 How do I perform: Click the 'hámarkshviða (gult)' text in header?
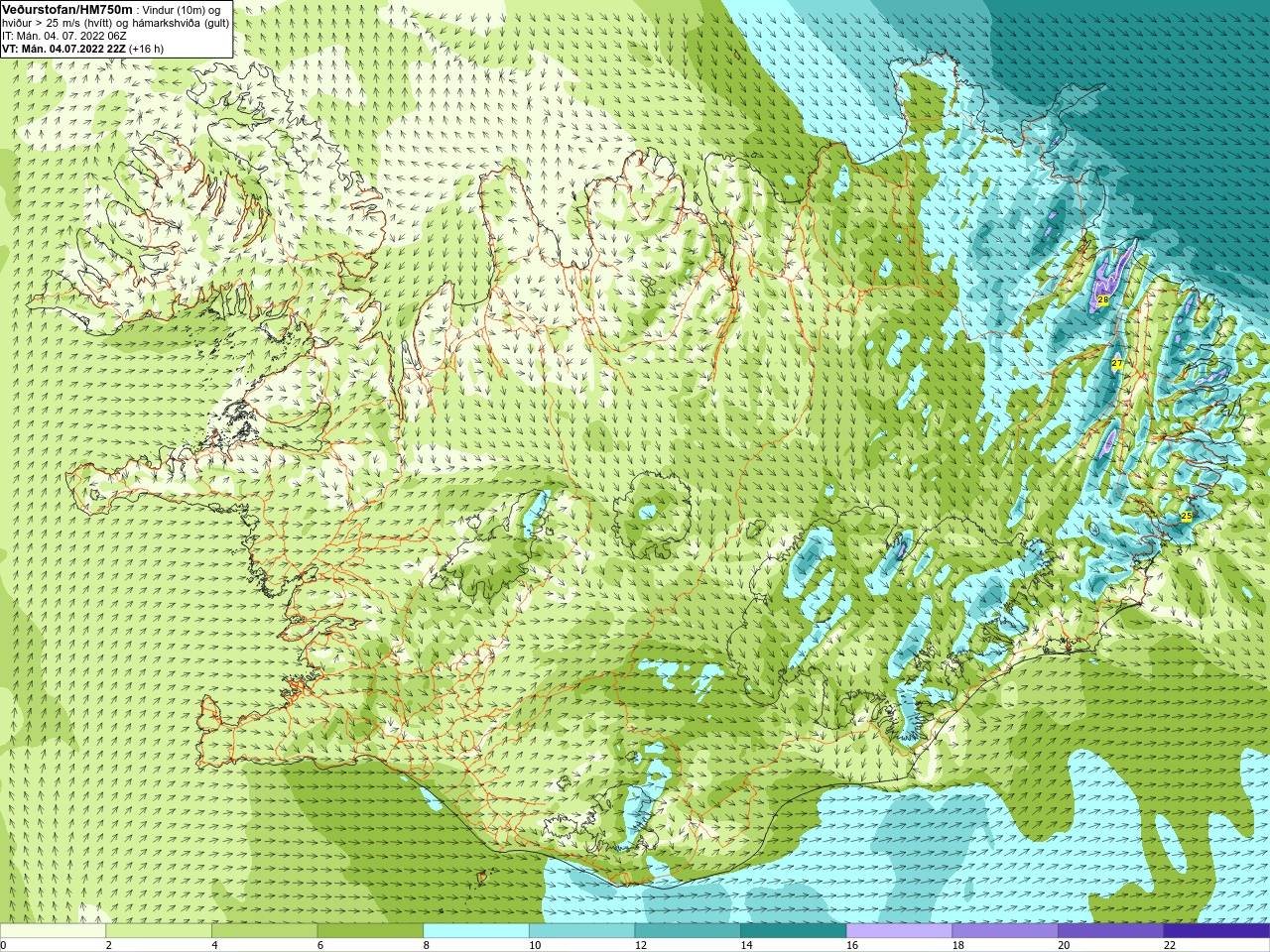pyautogui.click(x=182, y=23)
